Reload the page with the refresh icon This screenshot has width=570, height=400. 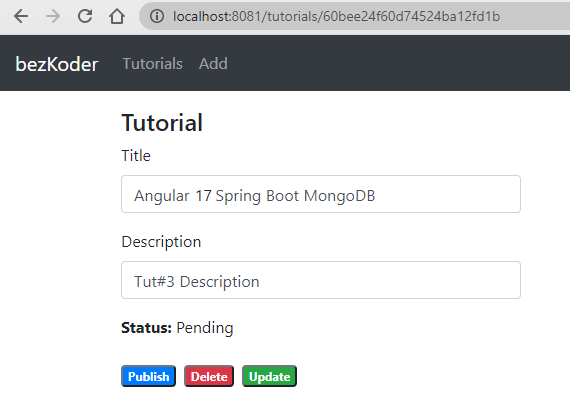click(85, 16)
